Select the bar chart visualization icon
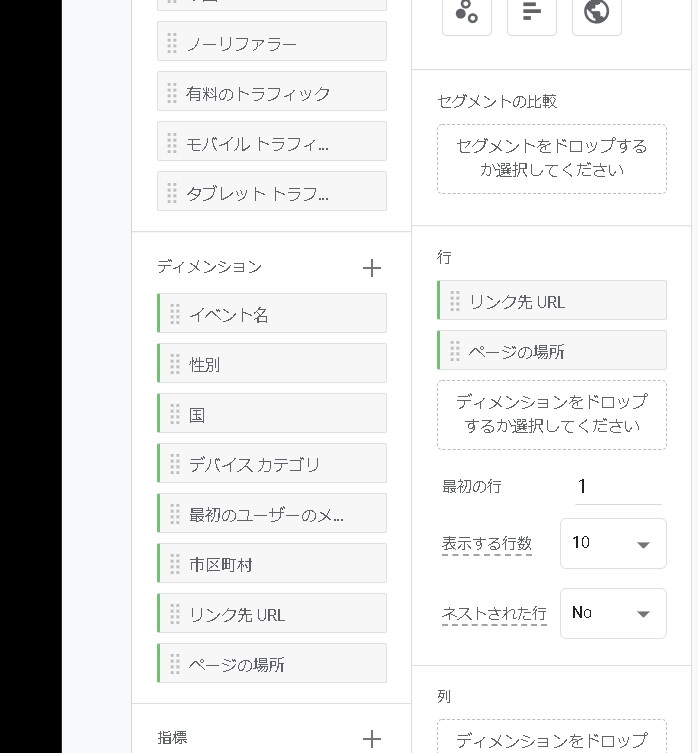 (532, 12)
